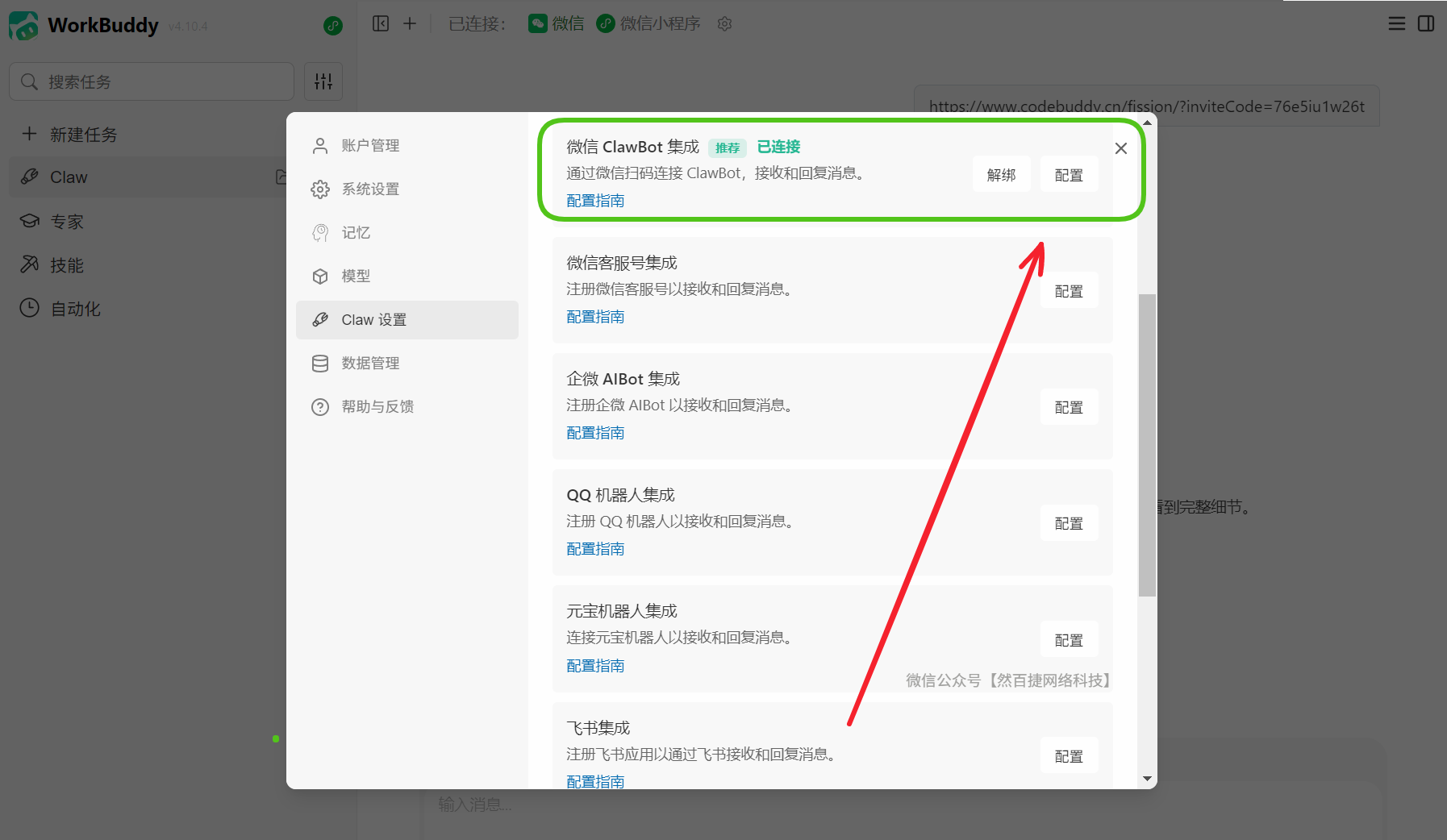Open 配置指南 link under 企微 AIBot 集成
The width and height of the screenshot is (1447, 840).
click(x=595, y=432)
